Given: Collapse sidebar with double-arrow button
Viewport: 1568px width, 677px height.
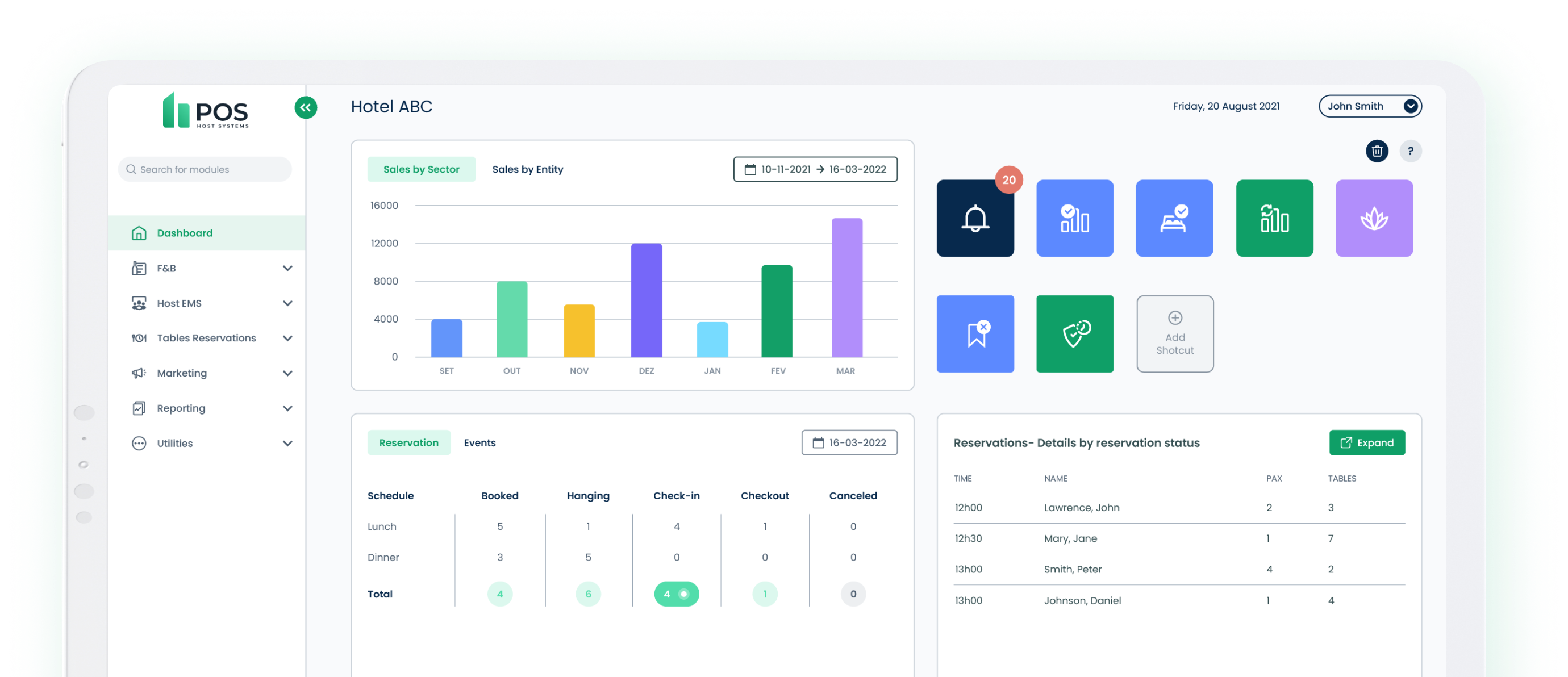Looking at the screenshot, I should 306,108.
